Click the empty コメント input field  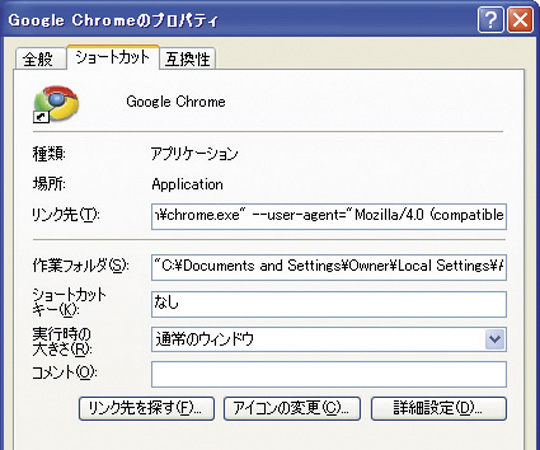(329, 374)
